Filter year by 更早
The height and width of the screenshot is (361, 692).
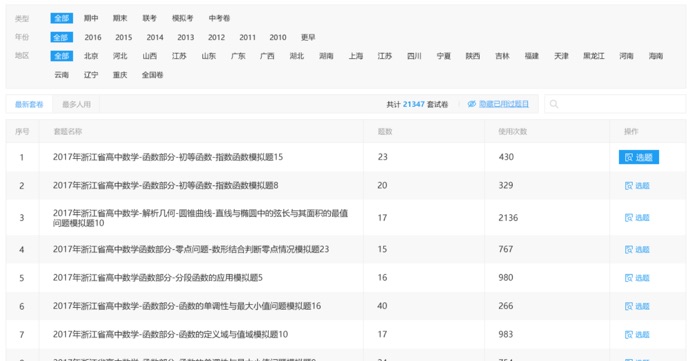tap(308, 38)
